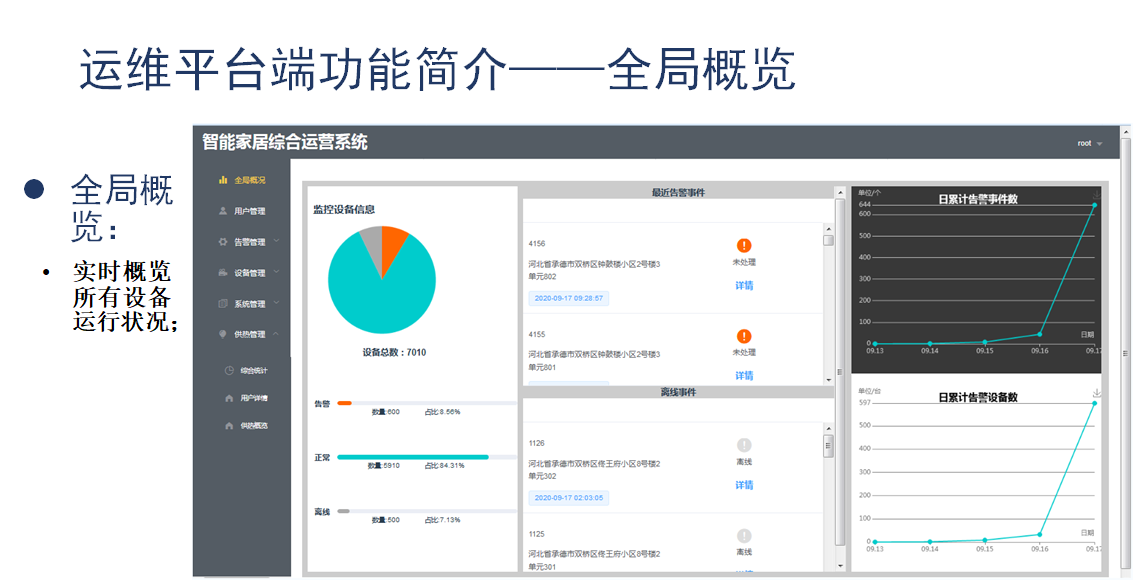The height and width of the screenshot is (580, 1144).
Task: Click timestamp tag 2020-09-17 09:28:57
Action: (568, 298)
